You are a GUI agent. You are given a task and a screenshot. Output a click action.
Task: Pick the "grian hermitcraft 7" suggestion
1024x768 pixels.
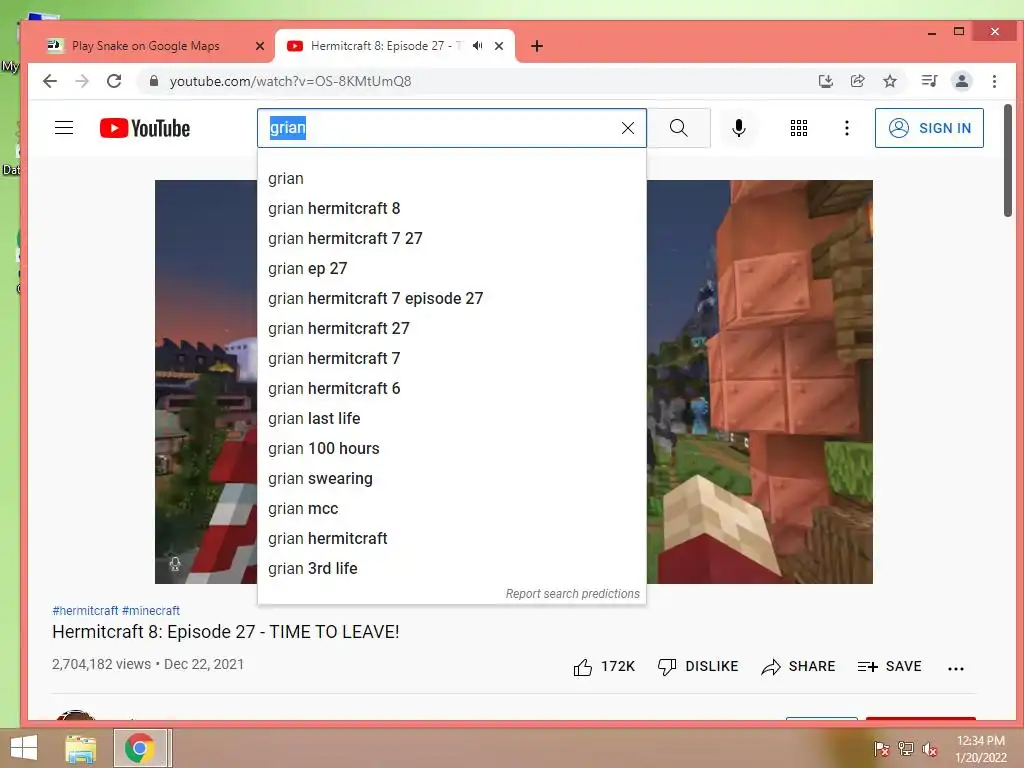tap(451, 359)
